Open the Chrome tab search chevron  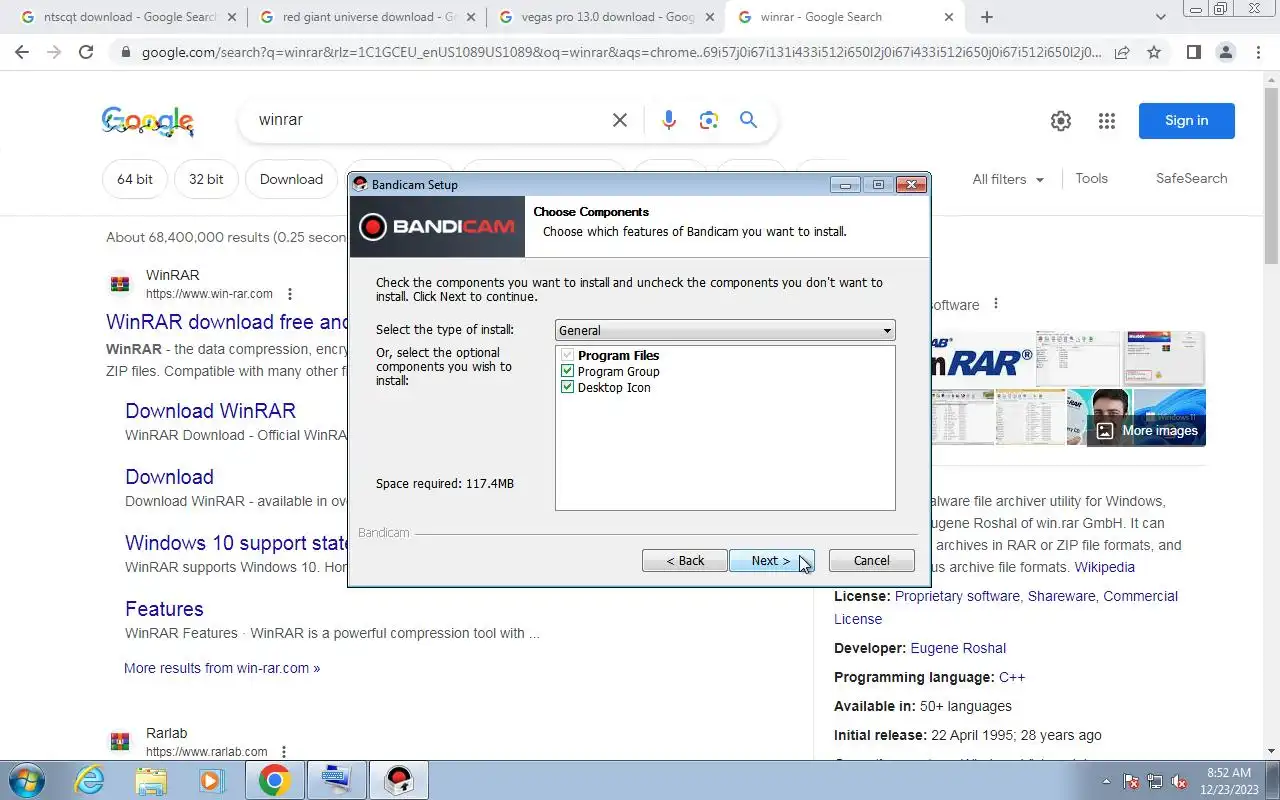(x=1160, y=17)
